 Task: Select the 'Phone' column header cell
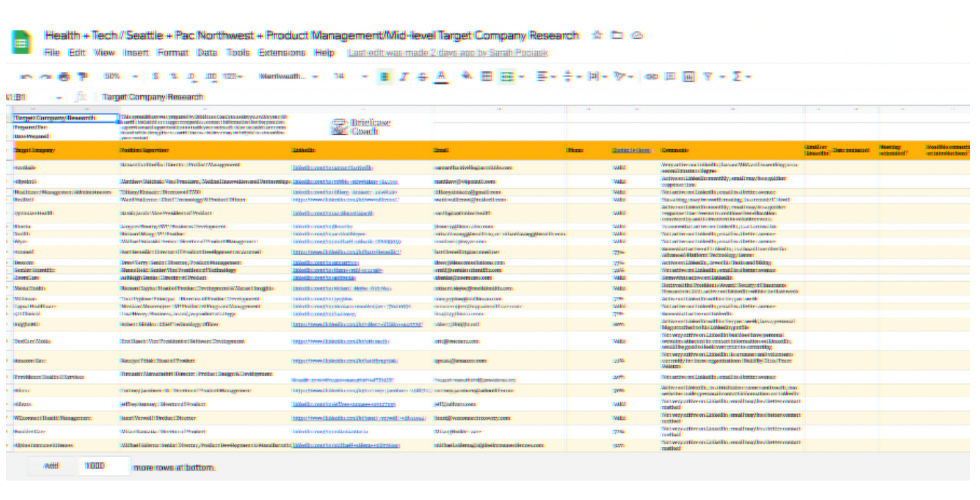point(588,150)
